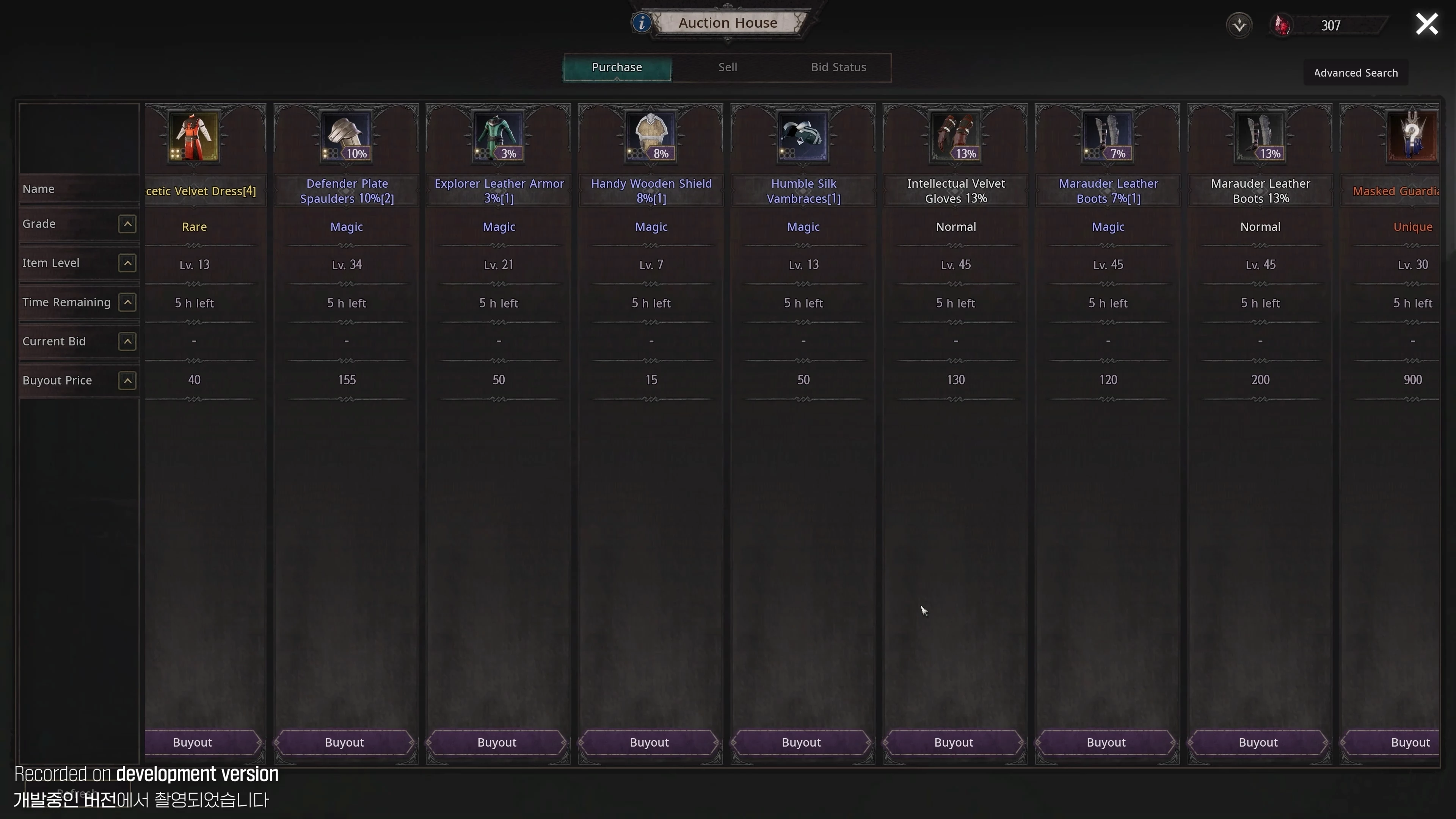This screenshot has width=1456, height=819.
Task: Switch to the Bid Status tab
Action: [838, 67]
